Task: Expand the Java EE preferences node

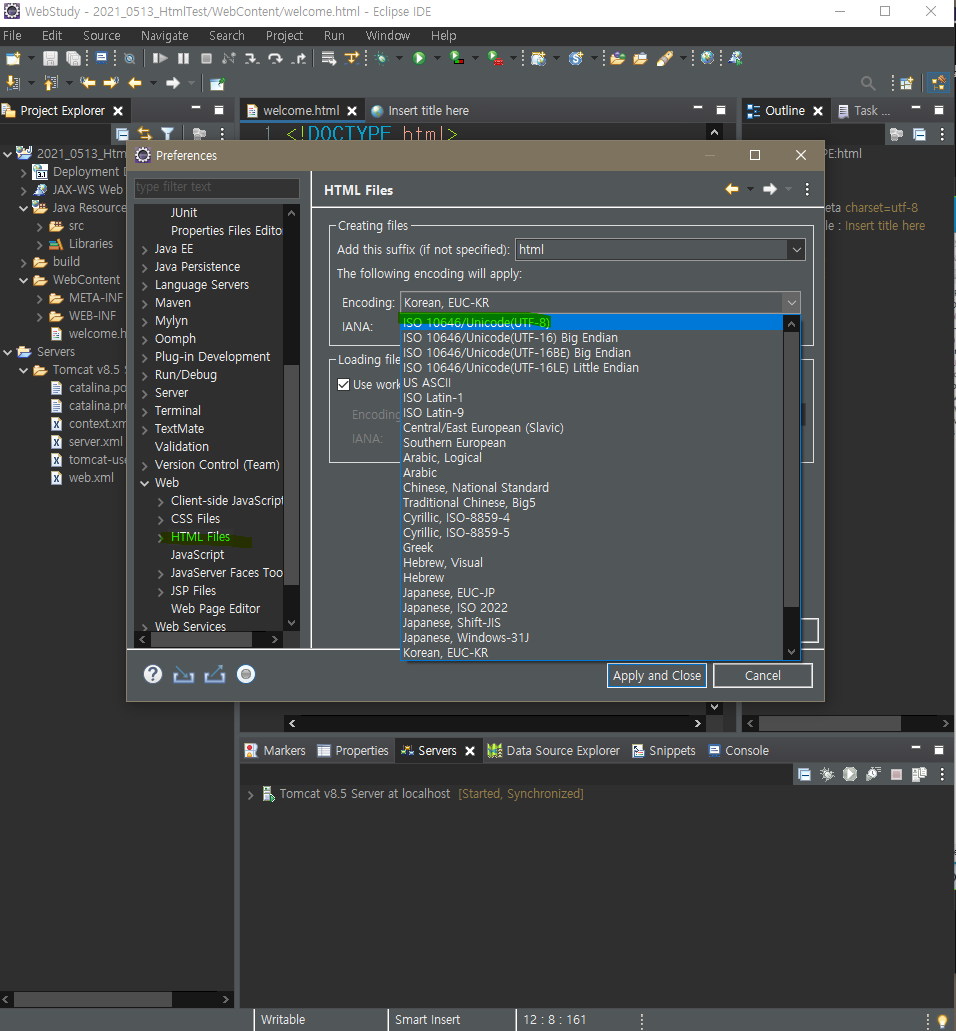Action: coord(145,249)
